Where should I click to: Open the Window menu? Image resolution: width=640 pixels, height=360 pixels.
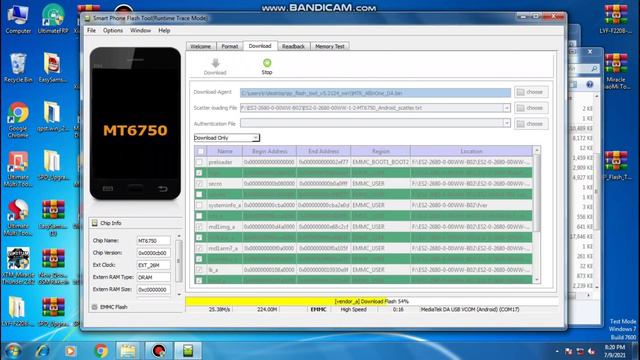140,31
